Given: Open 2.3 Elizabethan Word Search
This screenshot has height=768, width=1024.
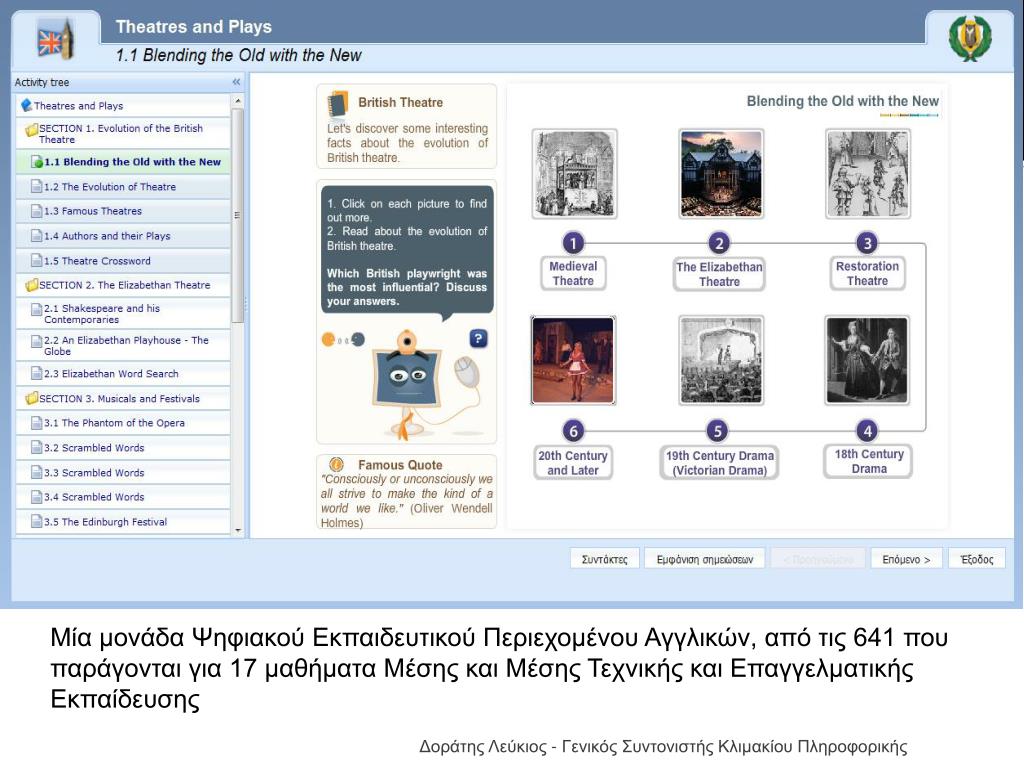Looking at the screenshot, I should [123, 374].
